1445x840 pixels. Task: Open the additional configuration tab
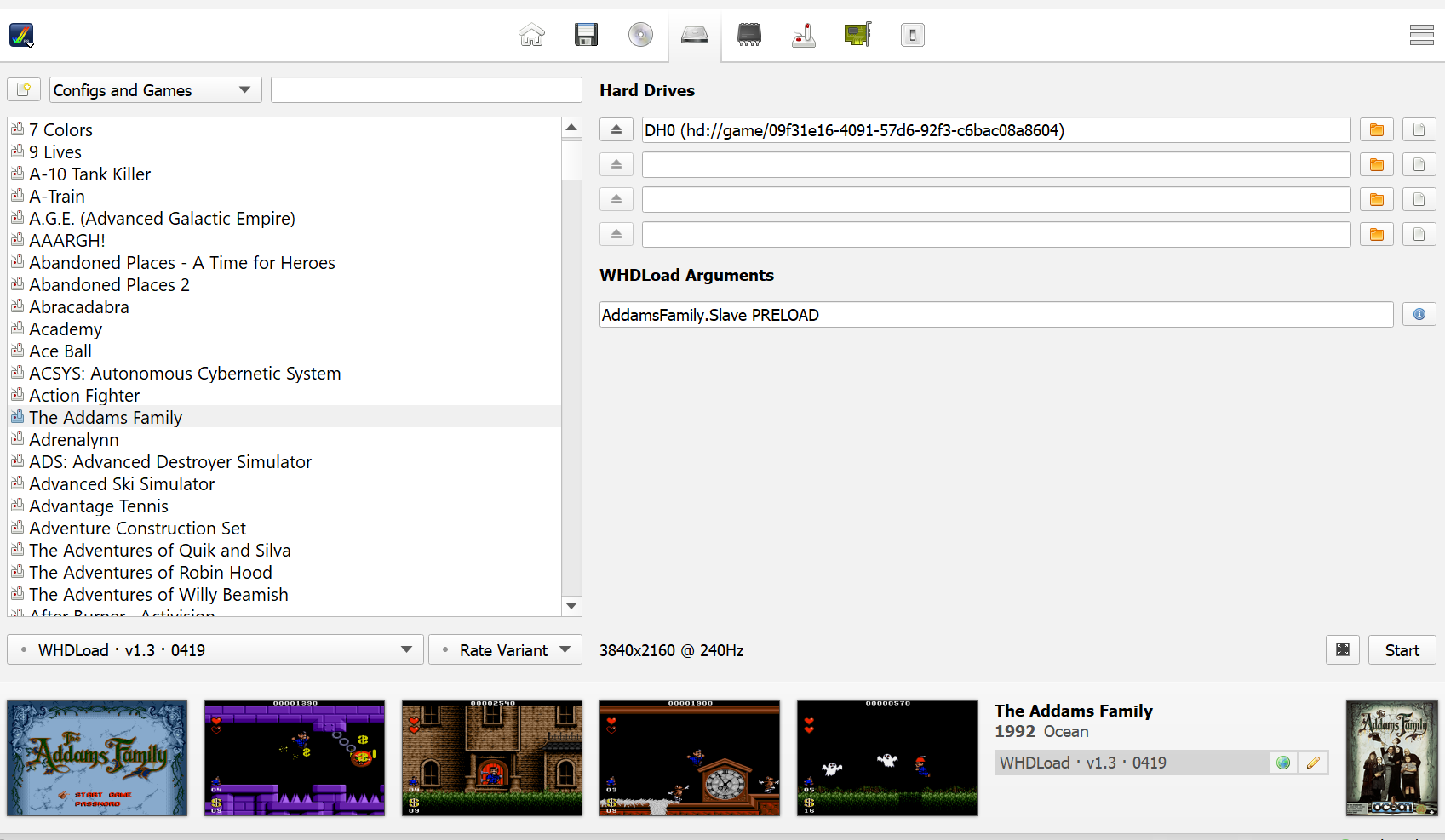(913, 35)
